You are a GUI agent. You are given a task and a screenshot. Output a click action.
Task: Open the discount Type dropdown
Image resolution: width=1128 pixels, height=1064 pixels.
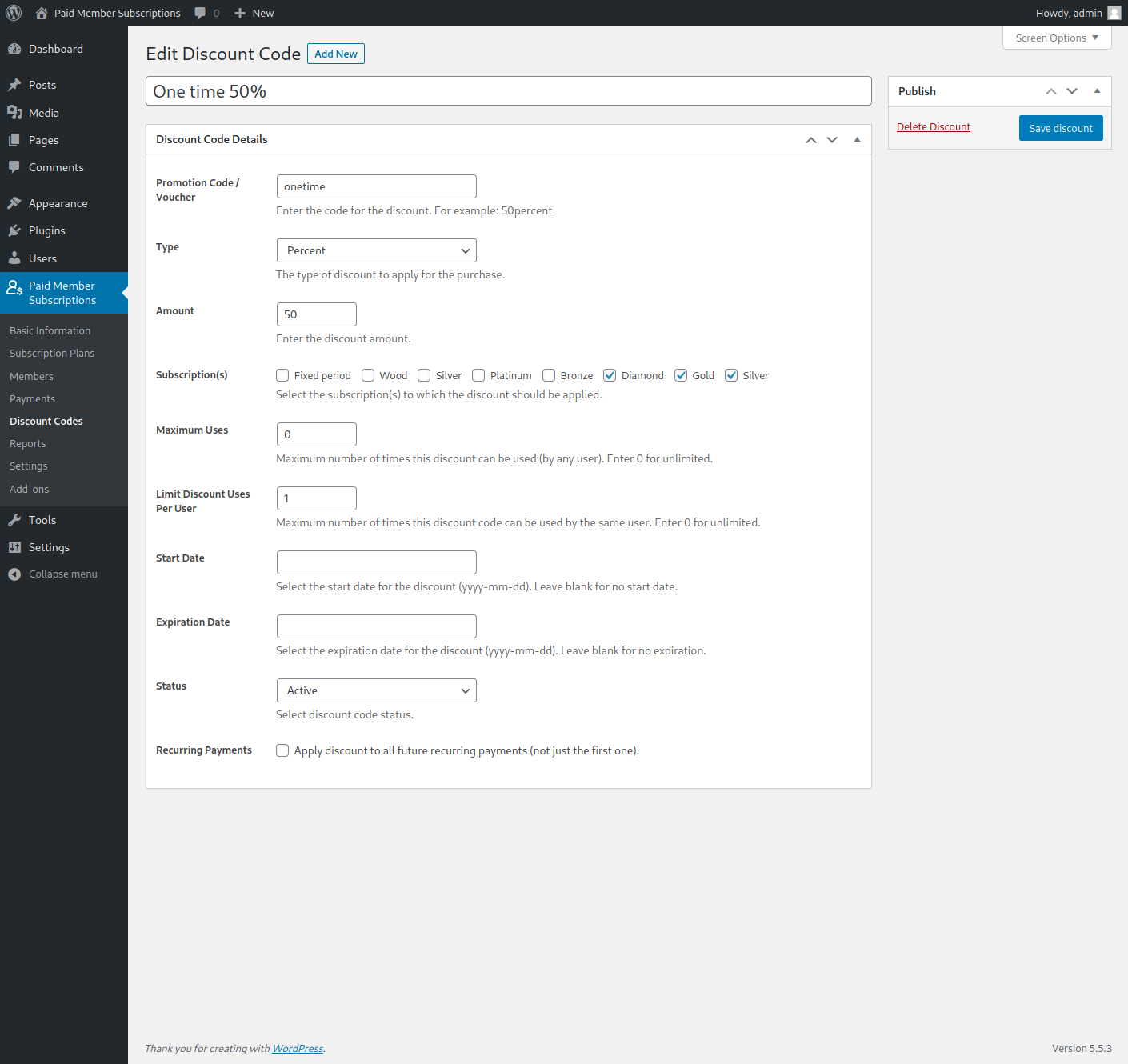pyautogui.click(x=377, y=250)
